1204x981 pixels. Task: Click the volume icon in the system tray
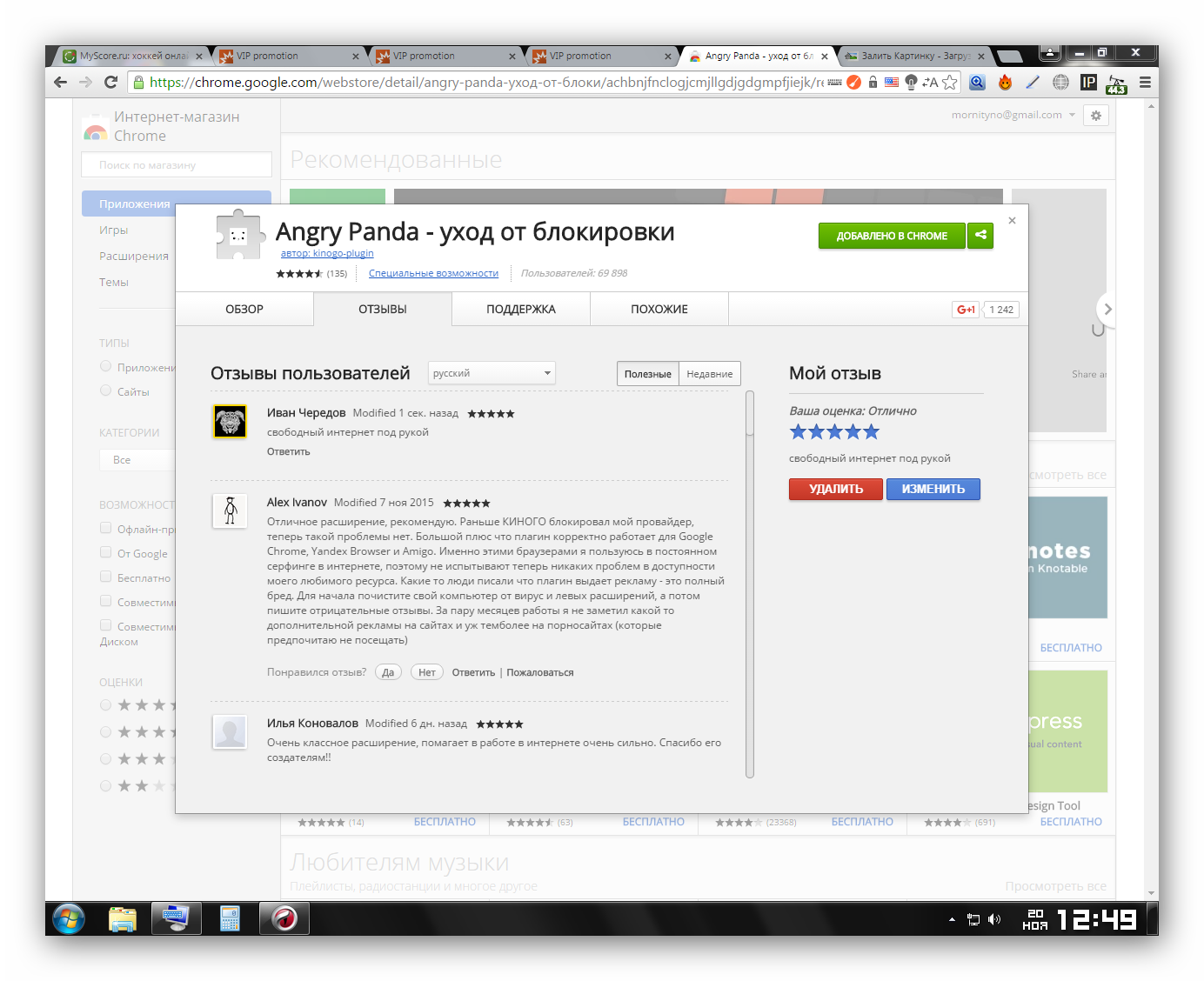tap(994, 919)
